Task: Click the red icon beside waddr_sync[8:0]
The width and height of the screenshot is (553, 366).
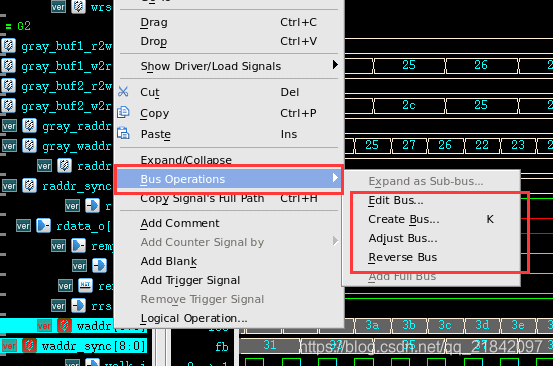Action: coord(29,346)
